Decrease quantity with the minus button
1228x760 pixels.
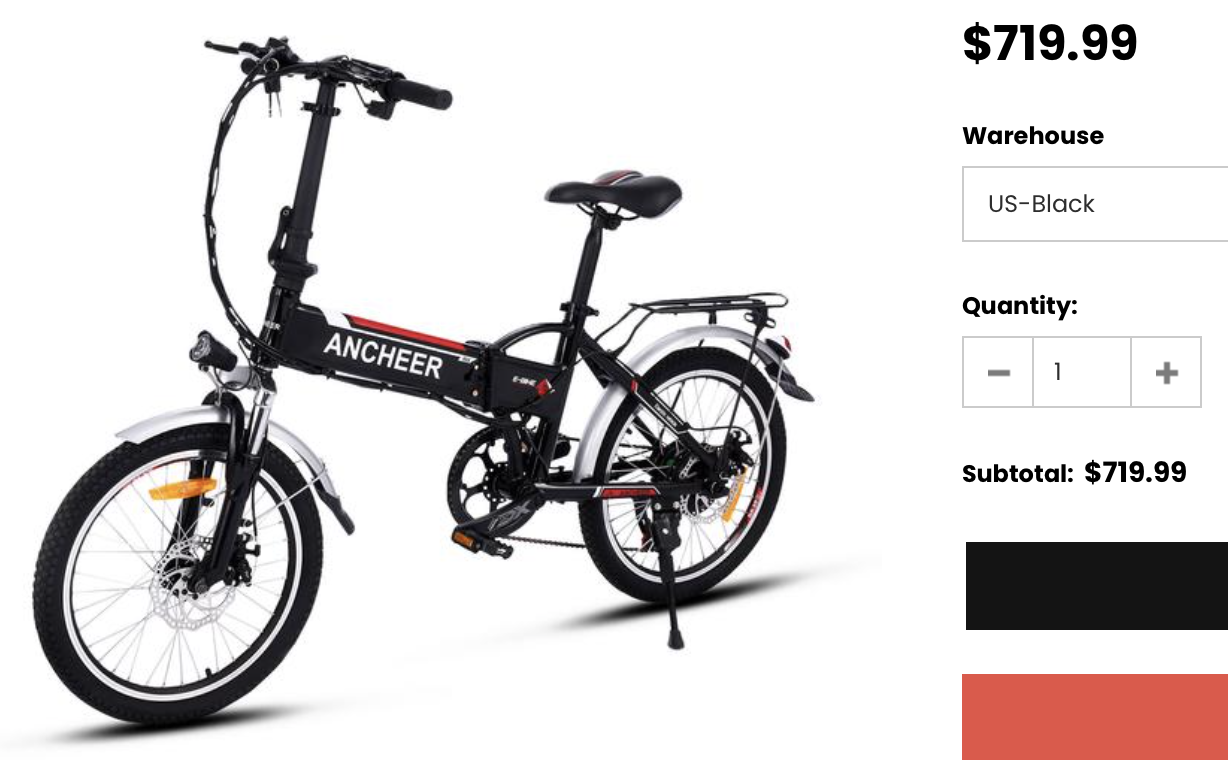(x=998, y=372)
